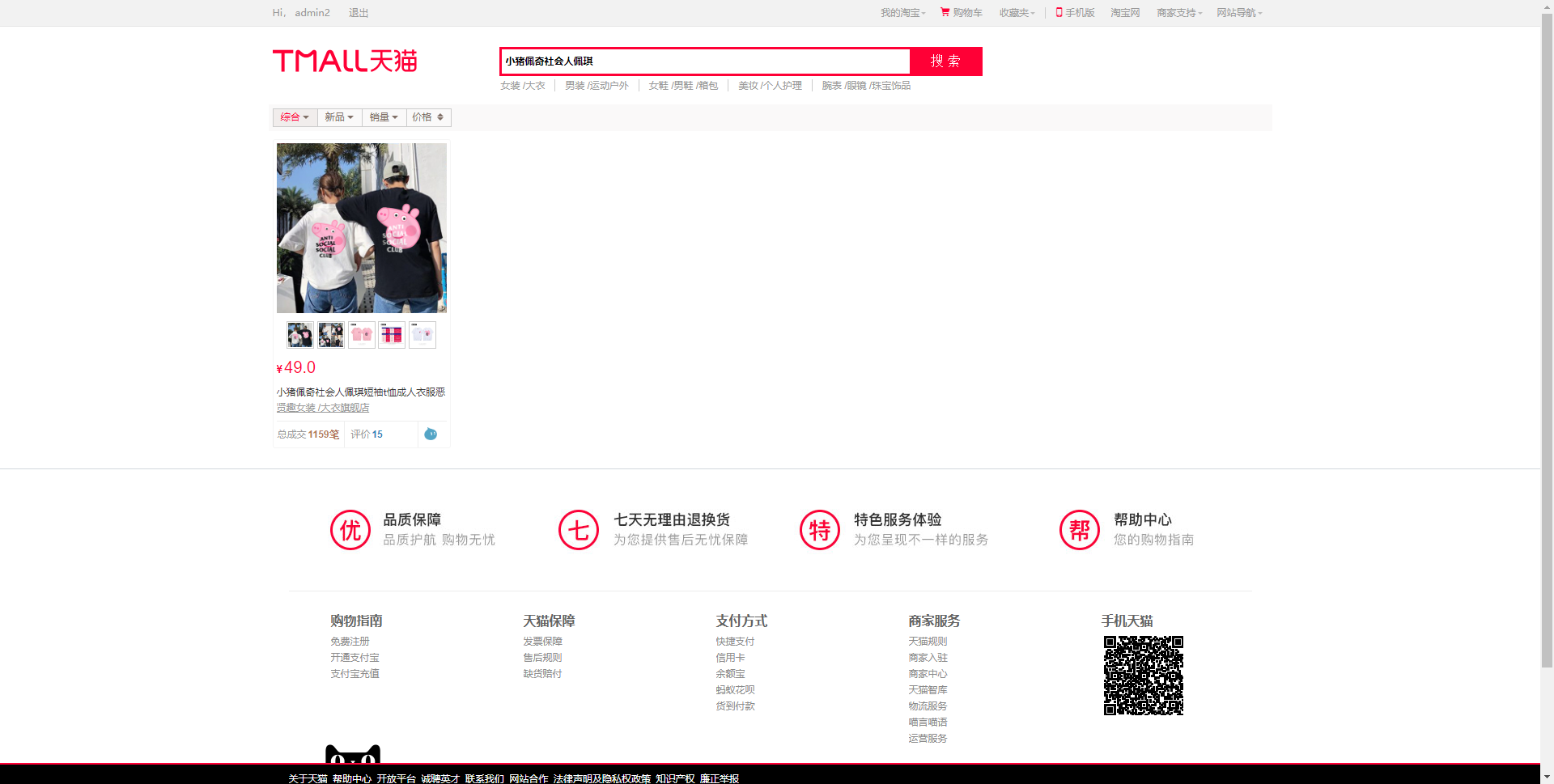Open 余额宝 link

tap(730, 674)
